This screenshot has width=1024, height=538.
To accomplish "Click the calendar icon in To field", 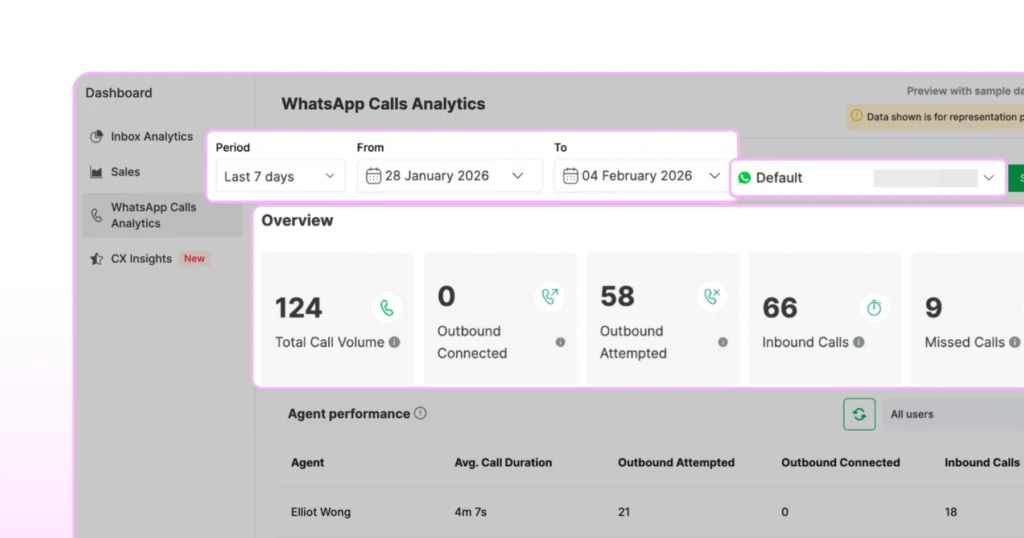I will click(x=570, y=176).
